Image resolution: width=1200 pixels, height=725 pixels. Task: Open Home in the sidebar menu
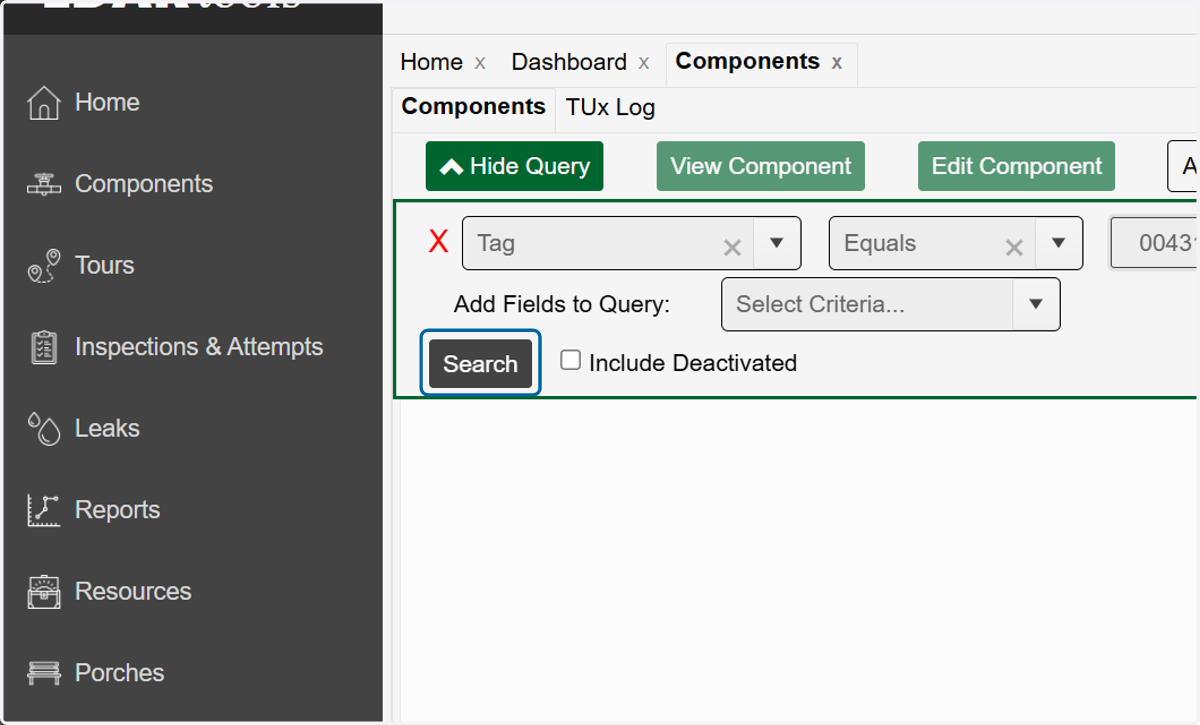click(107, 102)
